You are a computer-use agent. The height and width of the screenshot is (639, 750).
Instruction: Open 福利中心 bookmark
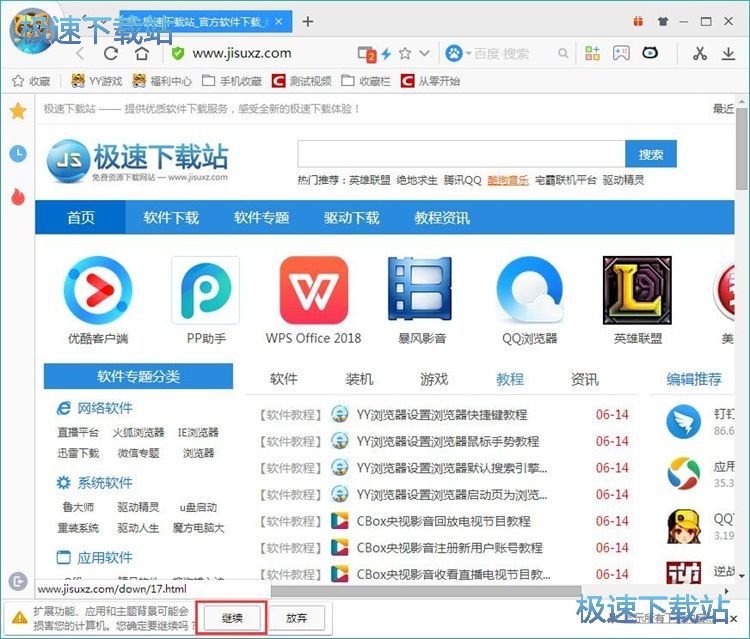click(162, 81)
